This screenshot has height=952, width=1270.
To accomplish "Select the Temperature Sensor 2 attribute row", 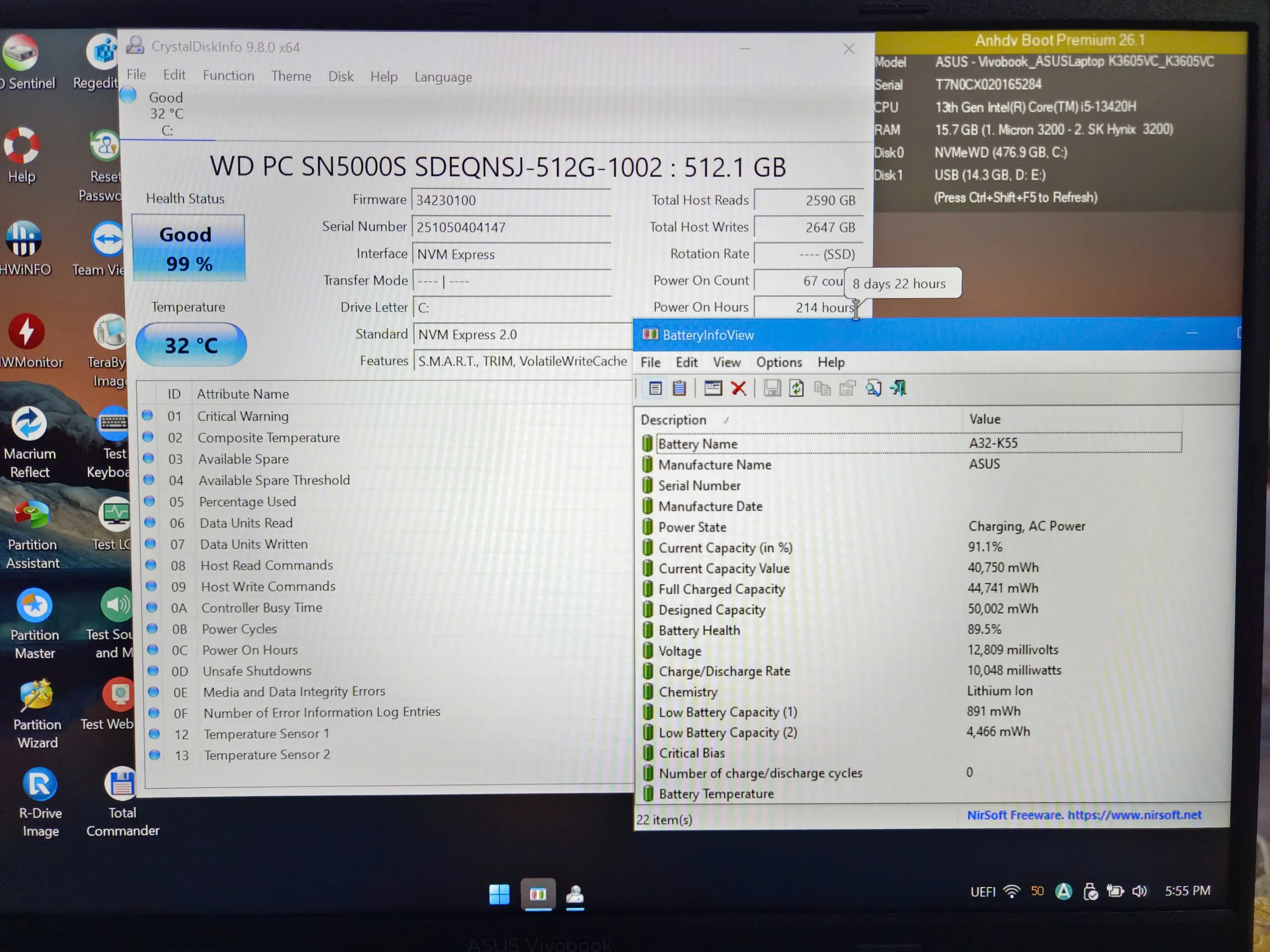I will pyautogui.click(x=389, y=755).
